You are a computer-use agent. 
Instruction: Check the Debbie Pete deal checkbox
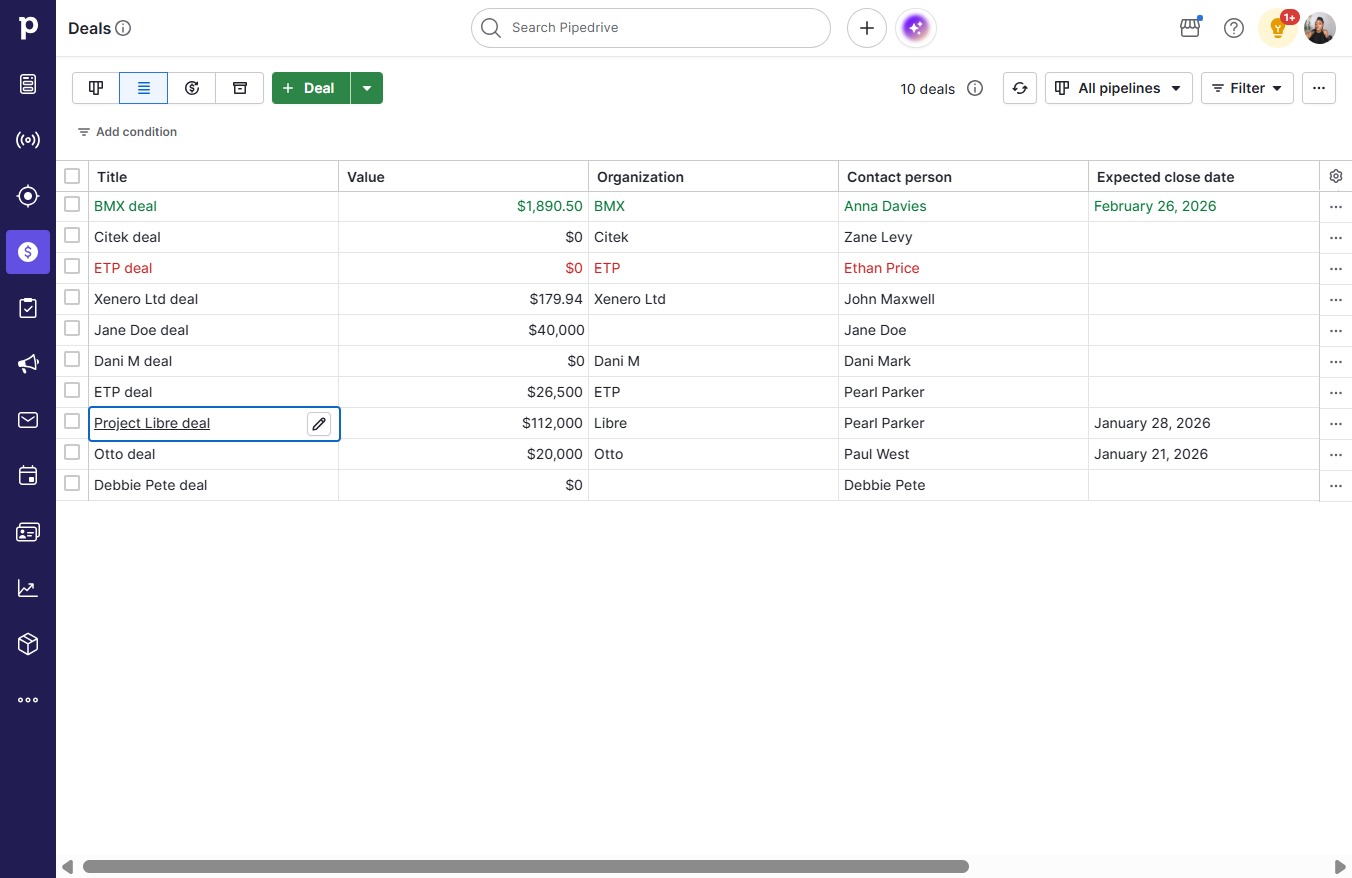click(x=72, y=483)
